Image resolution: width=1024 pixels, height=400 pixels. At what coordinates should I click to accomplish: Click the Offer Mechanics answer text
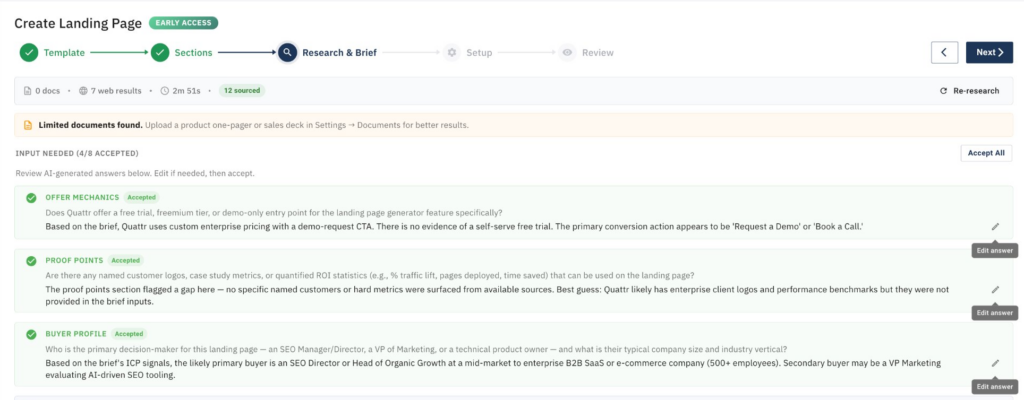[455, 226]
